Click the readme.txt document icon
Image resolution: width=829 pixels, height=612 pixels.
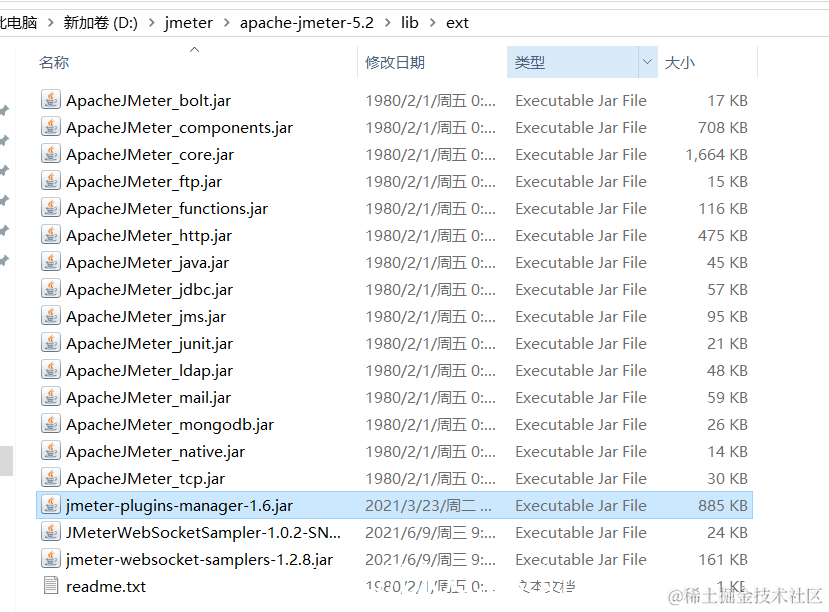pos(51,586)
